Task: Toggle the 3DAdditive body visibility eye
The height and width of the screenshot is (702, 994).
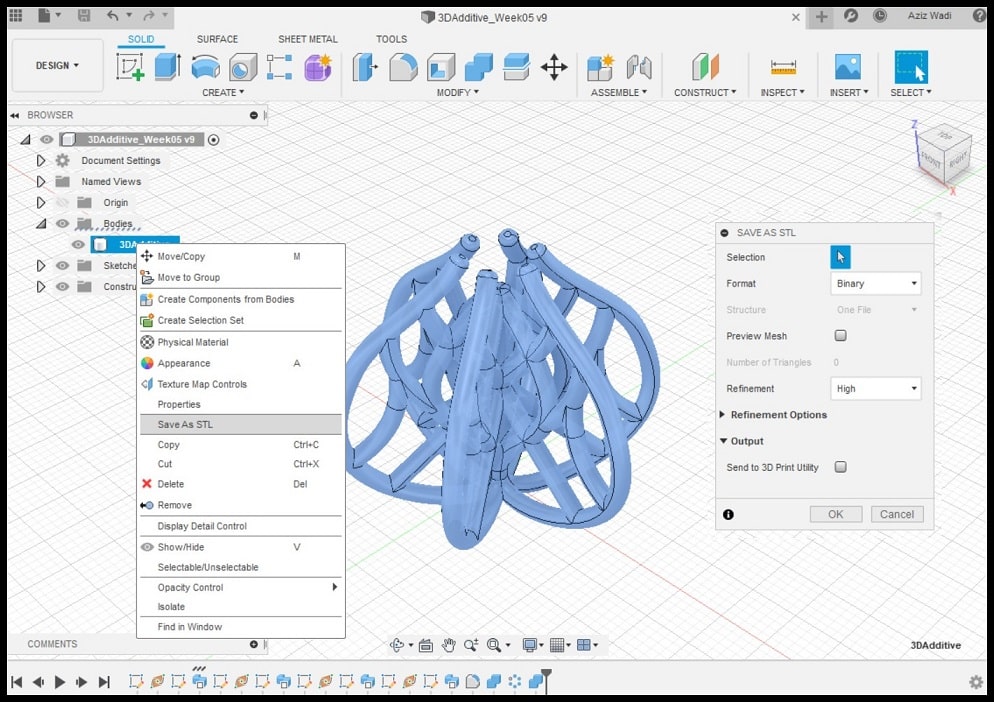Action: point(78,244)
